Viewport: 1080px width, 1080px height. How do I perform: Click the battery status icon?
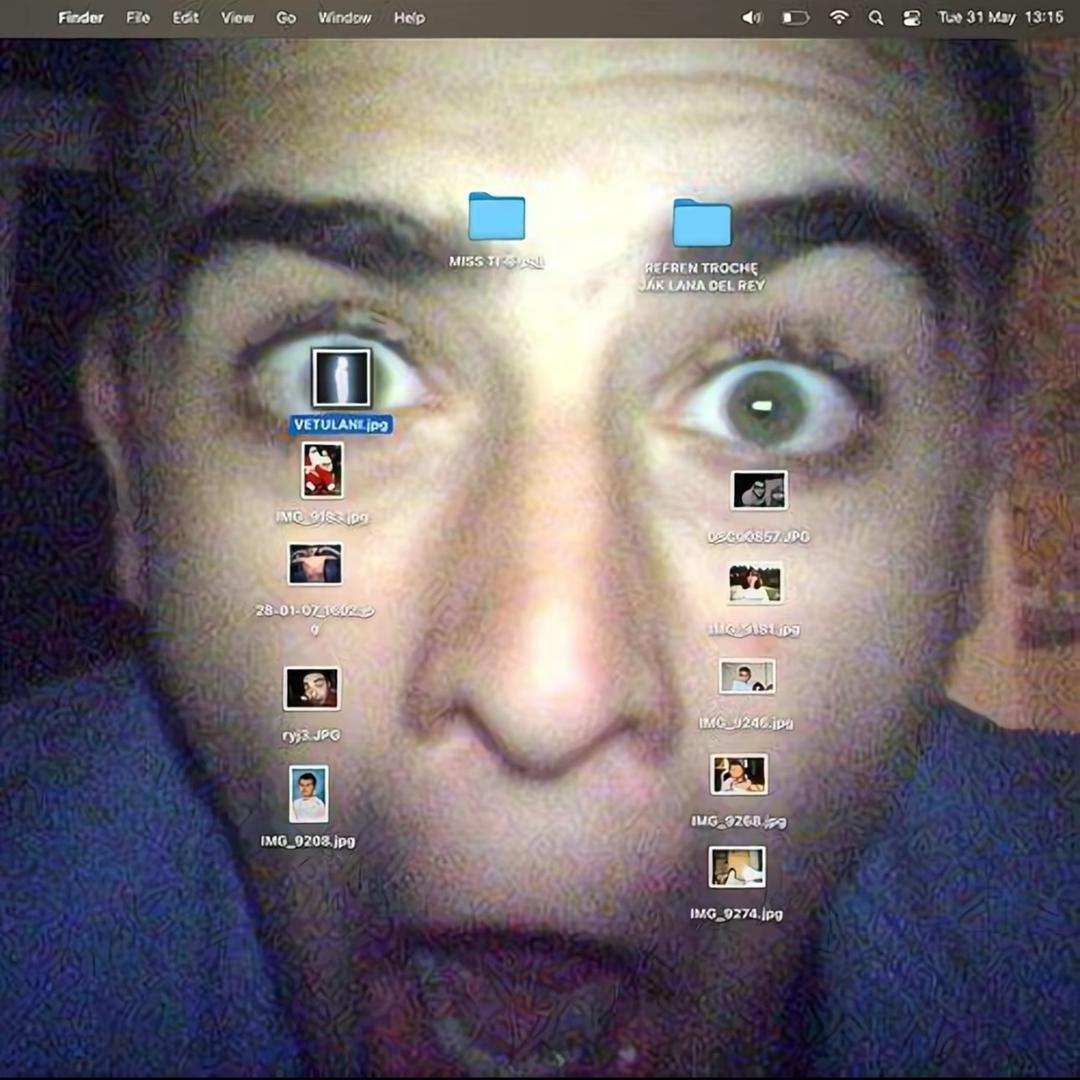click(x=795, y=18)
